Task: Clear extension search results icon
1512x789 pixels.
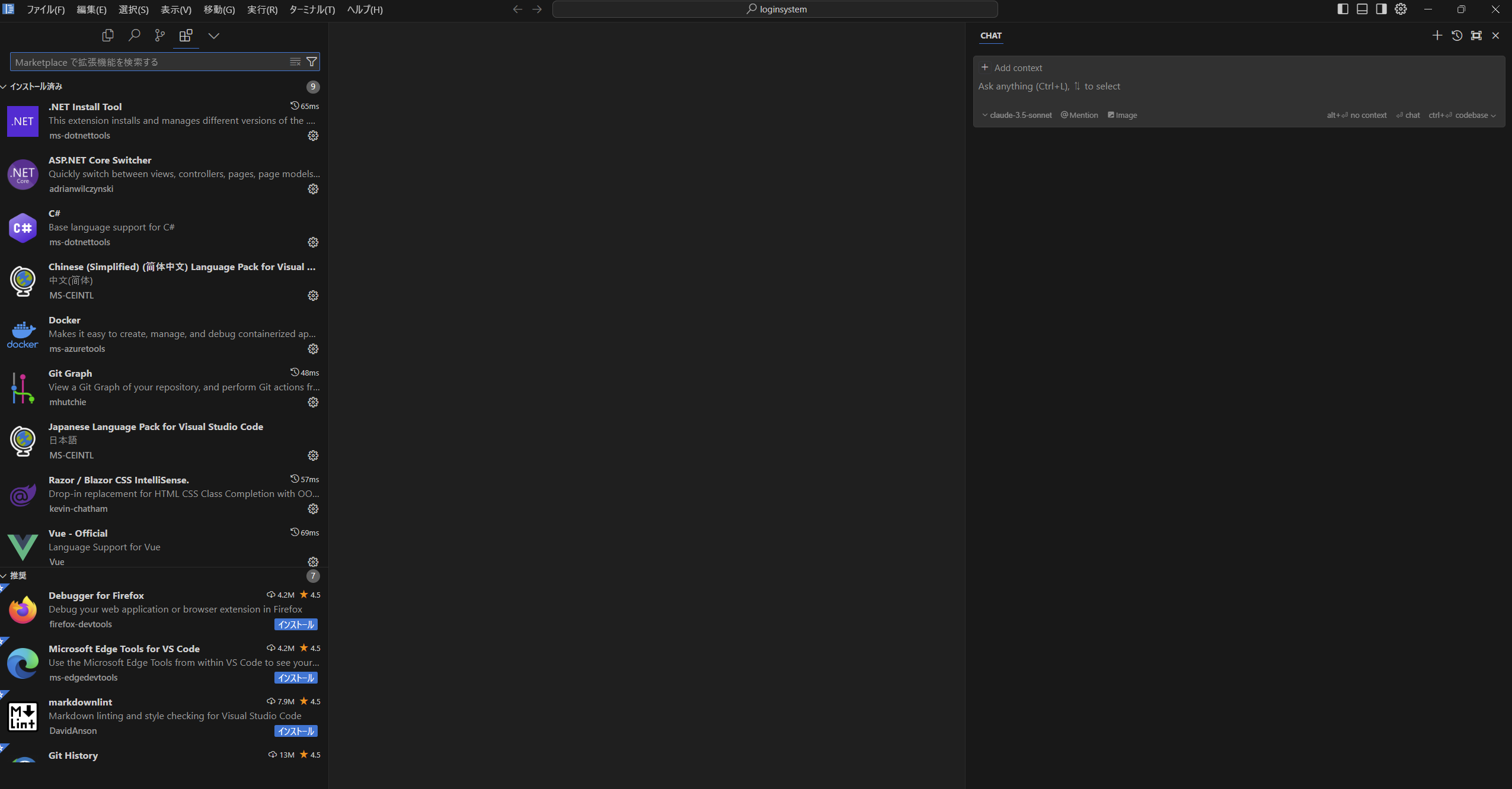Action: pyautogui.click(x=295, y=62)
